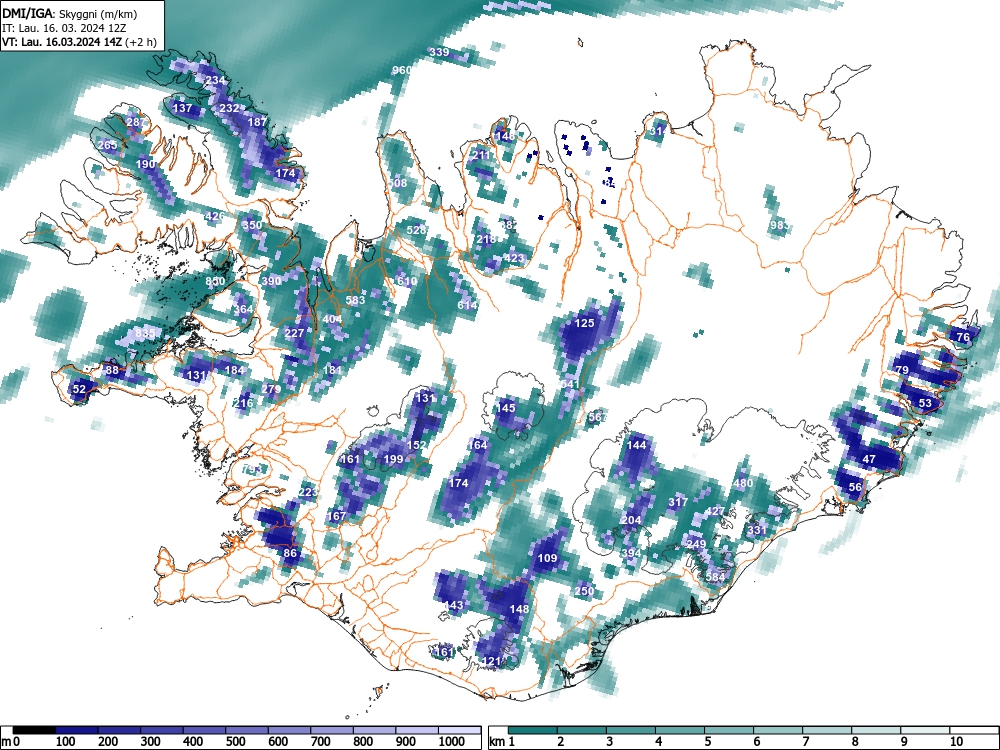
Task: Click the 1000 label on the metre legend
Action: (452, 742)
